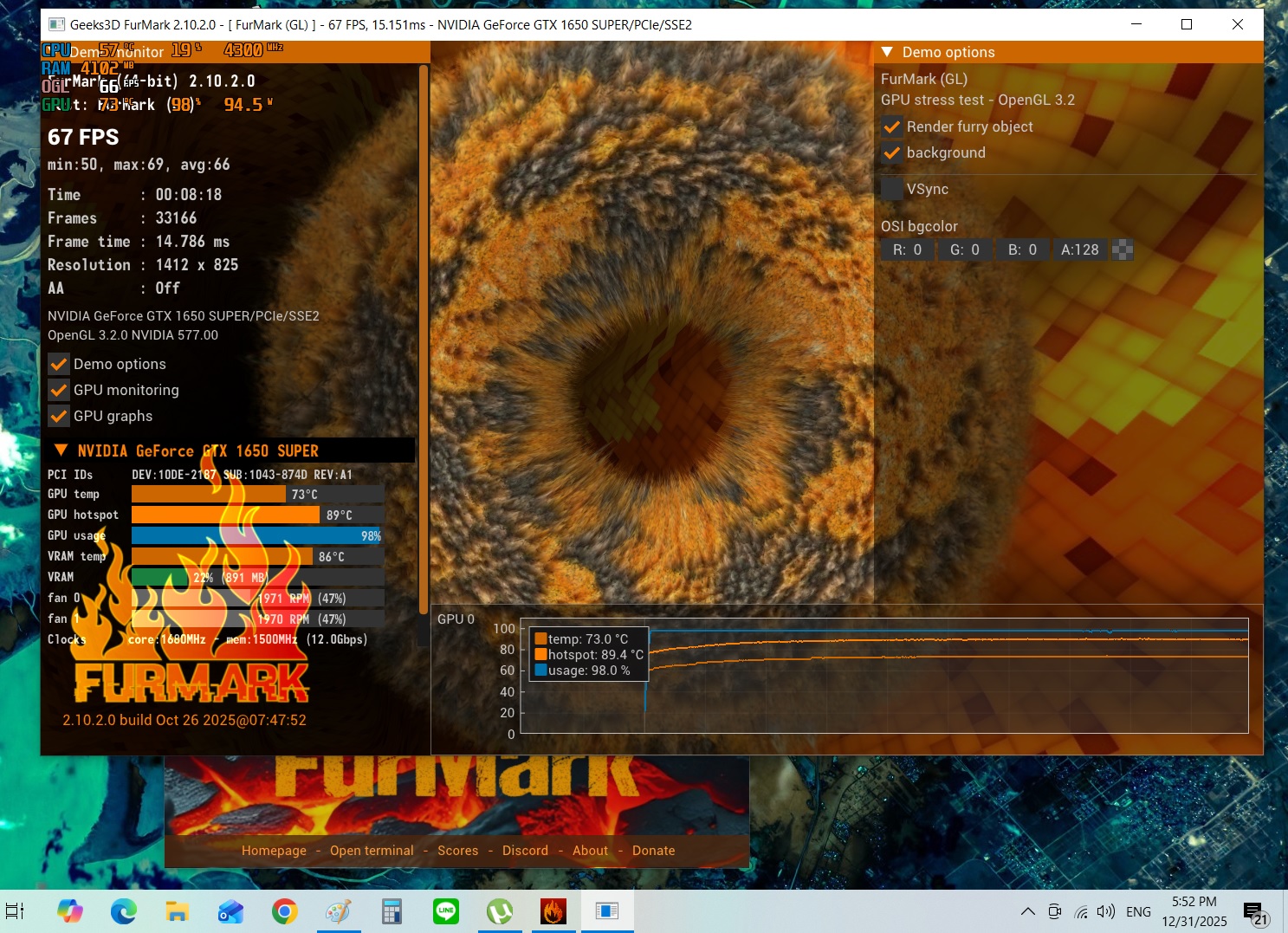Open uTorrent from the taskbar
The image size is (1288, 933).
click(x=500, y=911)
